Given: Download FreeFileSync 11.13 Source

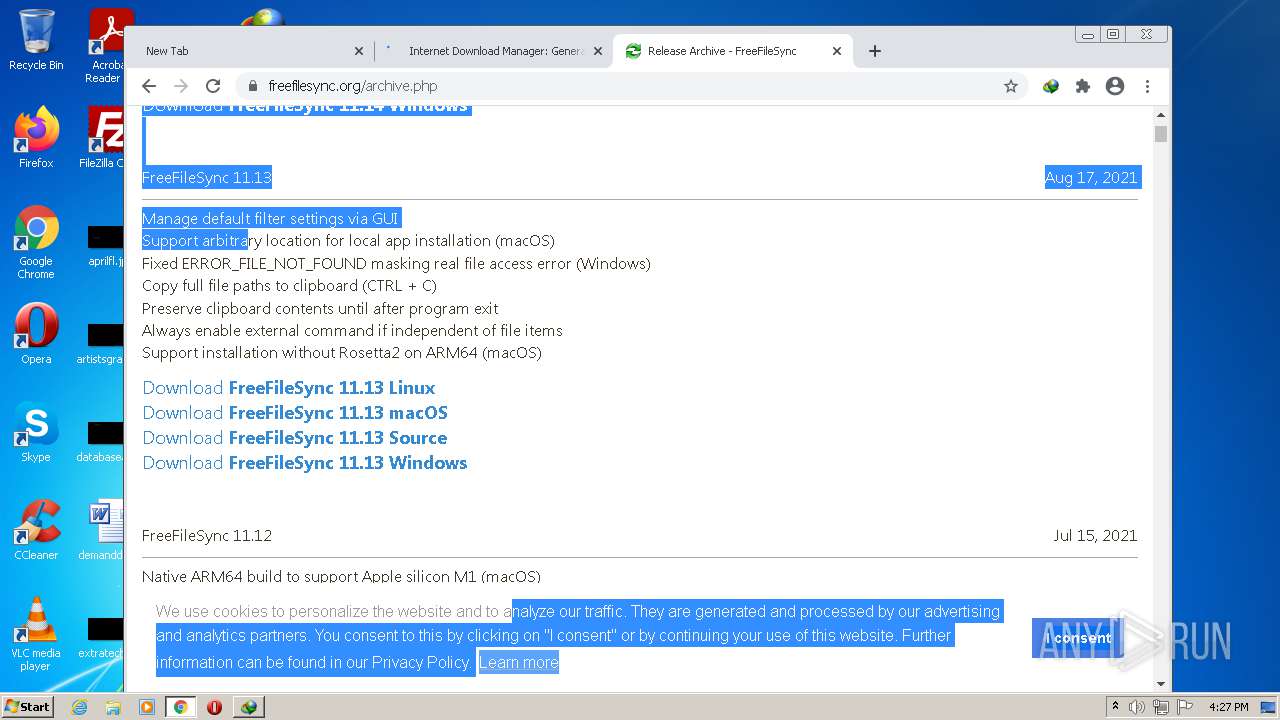Looking at the screenshot, I should 295,438.
